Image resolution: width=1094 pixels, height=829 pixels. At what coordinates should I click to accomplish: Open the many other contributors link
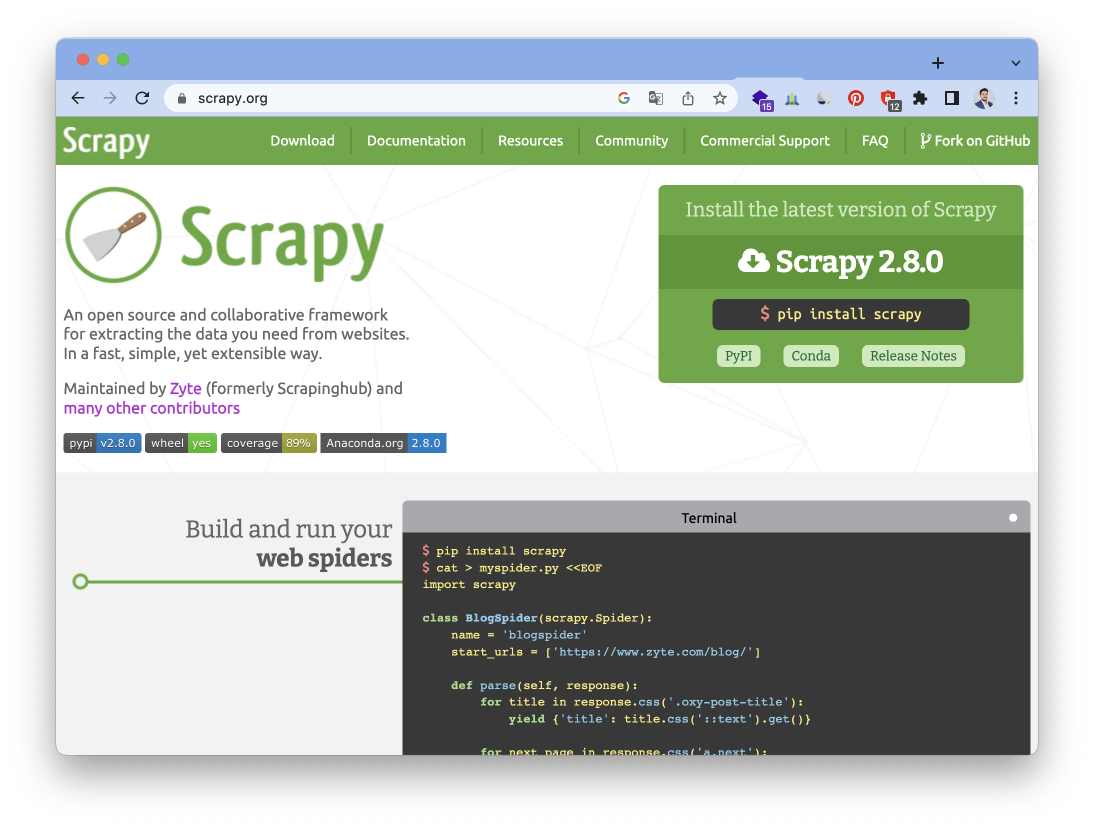(x=151, y=408)
